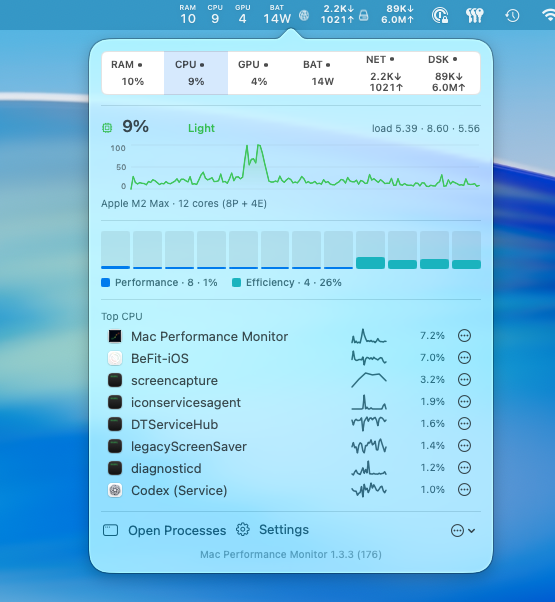
Task: Click the 'Light' load status text
Action: 201,128
